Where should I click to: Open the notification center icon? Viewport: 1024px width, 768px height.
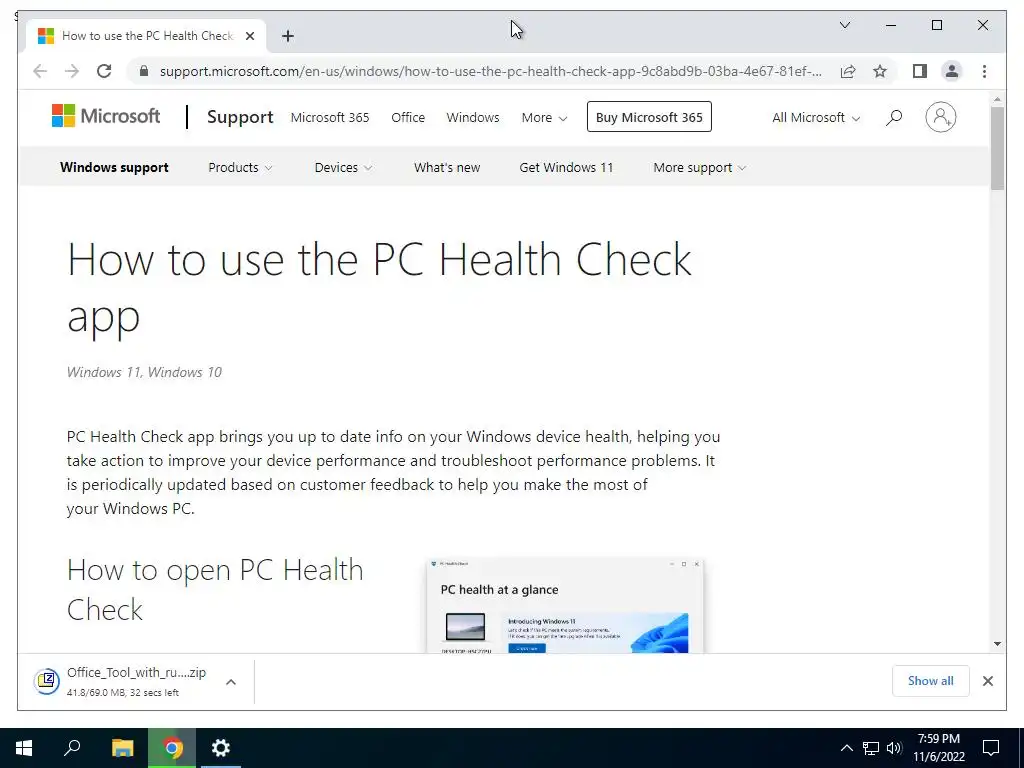991,748
